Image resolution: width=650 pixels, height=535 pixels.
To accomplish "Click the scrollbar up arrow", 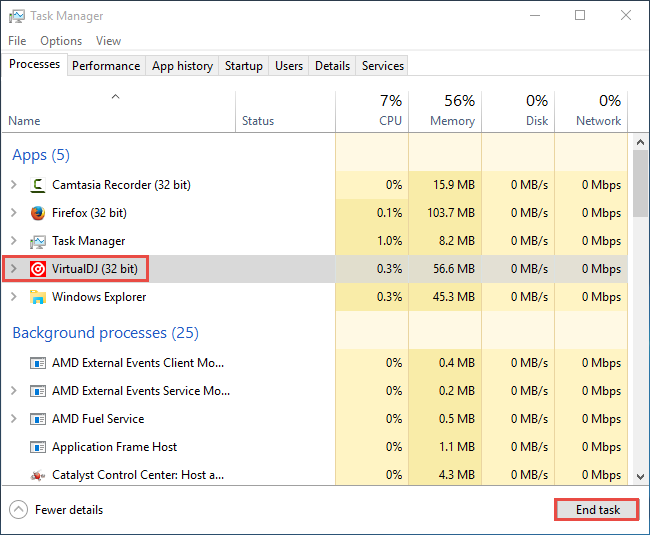I will (x=640, y=142).
